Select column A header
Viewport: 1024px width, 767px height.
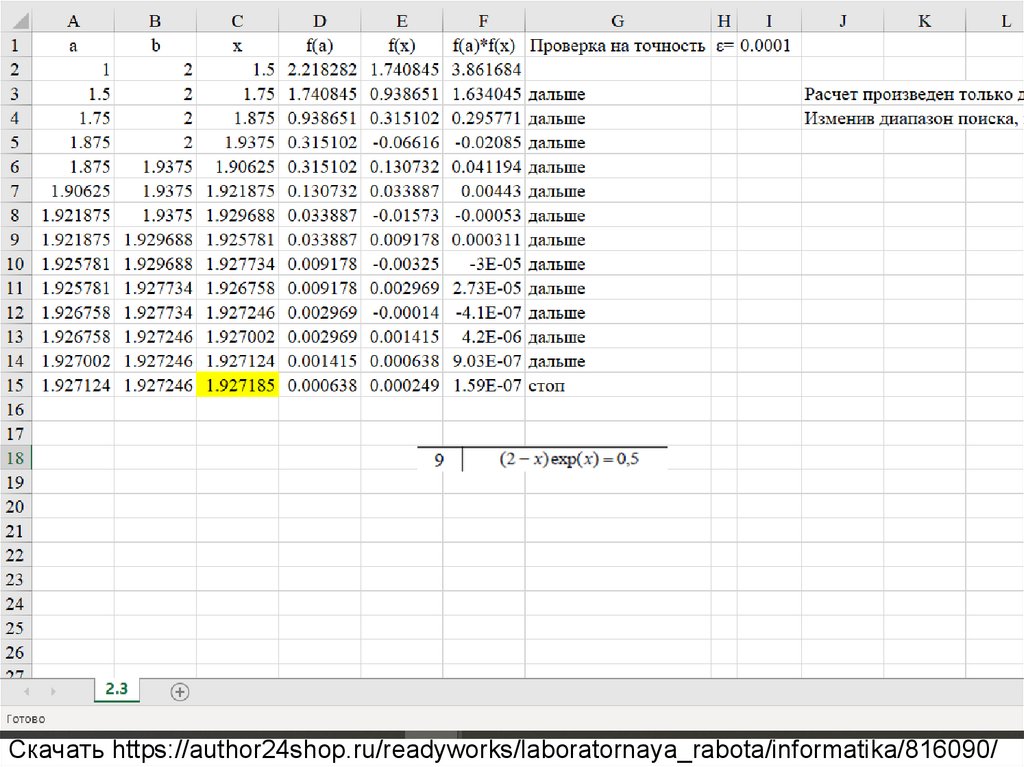73,21
